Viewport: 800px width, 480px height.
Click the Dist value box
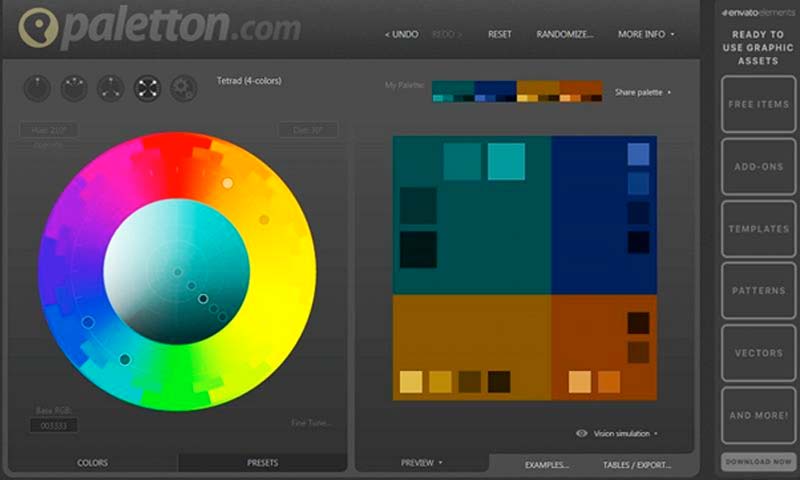pyautogui.click(x=308, y=130)
